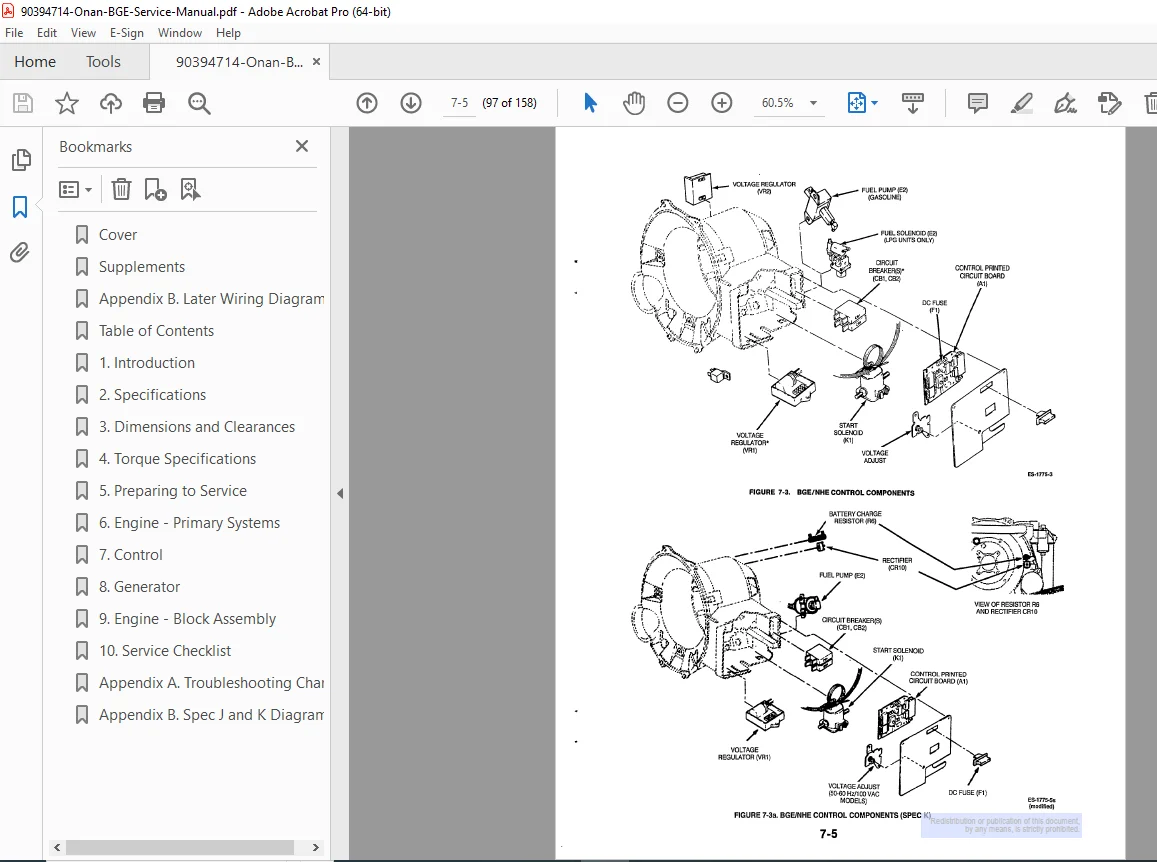Open 6. Engine - Primary Systems bookmark

click(x=190, y=523)
